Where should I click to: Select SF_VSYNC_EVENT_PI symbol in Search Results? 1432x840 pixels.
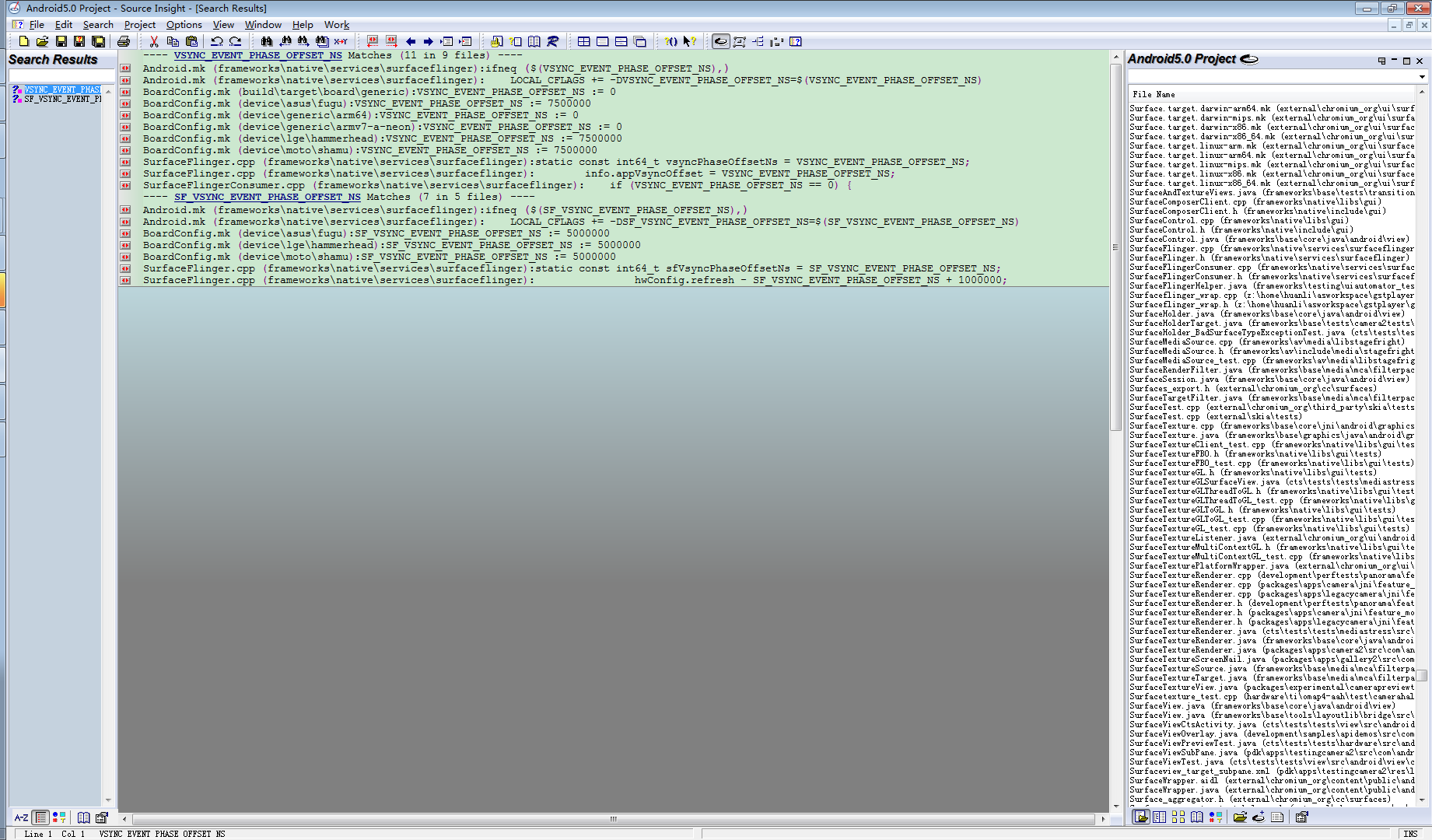[62, 100]
